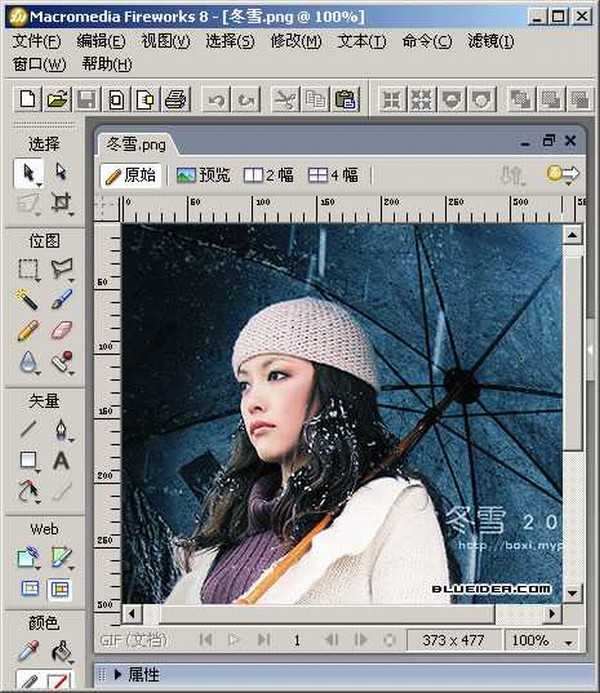Click the Print icon in the toolbar
600x693 pixels.
176,99
